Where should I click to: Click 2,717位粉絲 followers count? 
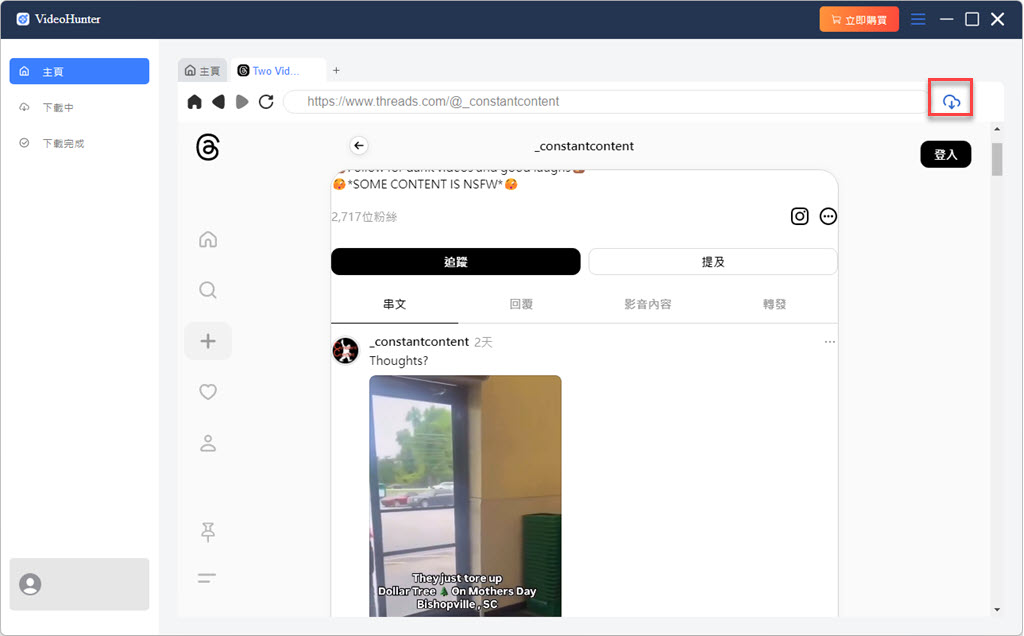(x=364, y=217)
